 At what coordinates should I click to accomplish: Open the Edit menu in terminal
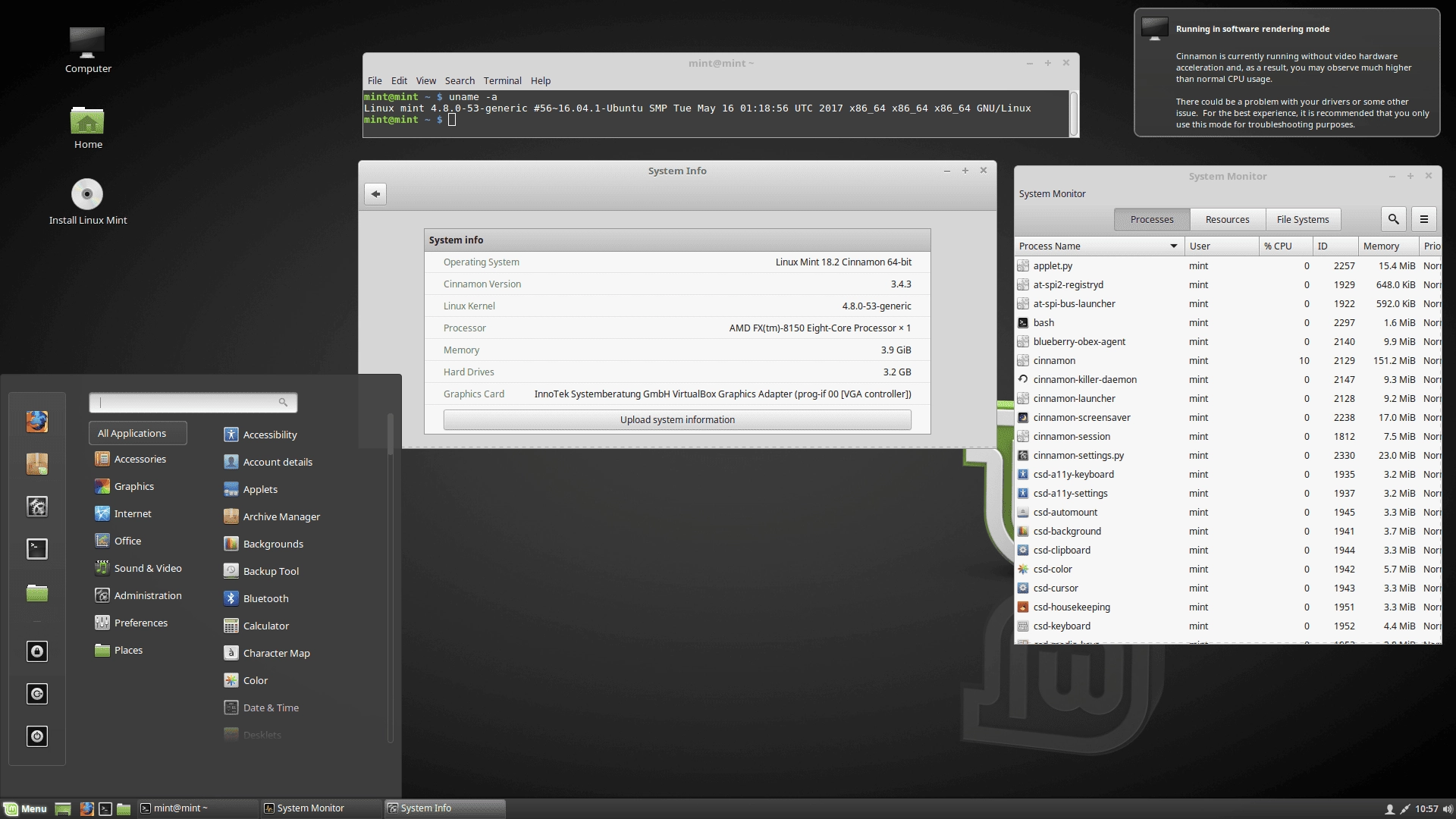click(399, 80)
